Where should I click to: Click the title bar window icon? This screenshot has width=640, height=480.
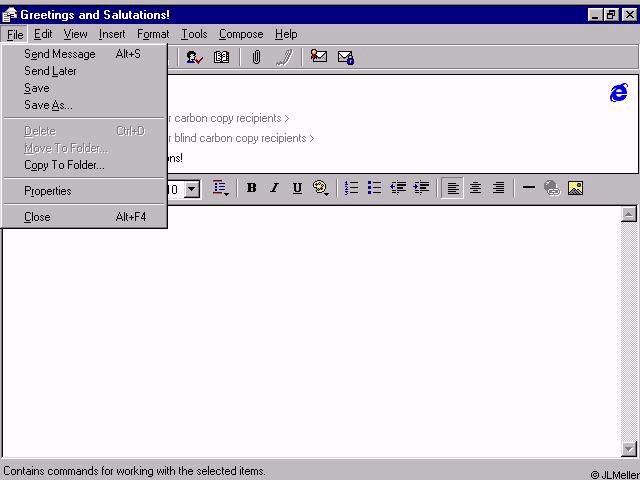[x=9, y=15]
